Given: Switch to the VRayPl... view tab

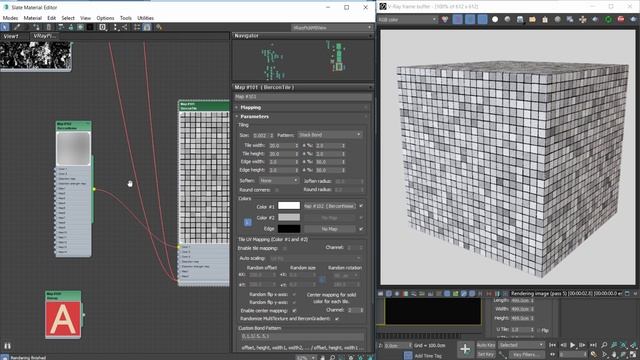Looking at the screenshot, I should (x=44, y=36).
